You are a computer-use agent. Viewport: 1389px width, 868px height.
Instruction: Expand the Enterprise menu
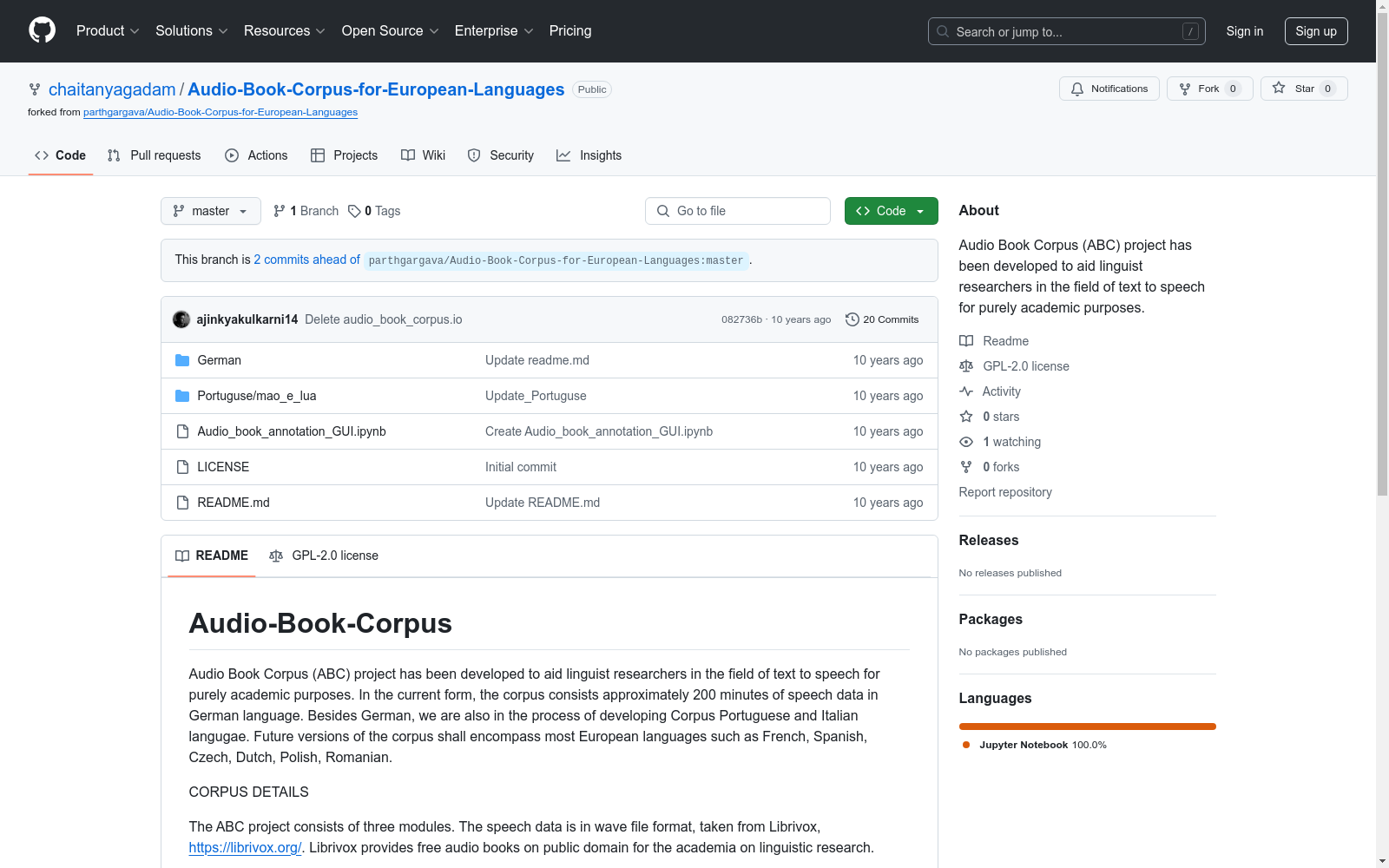point(494,31)
